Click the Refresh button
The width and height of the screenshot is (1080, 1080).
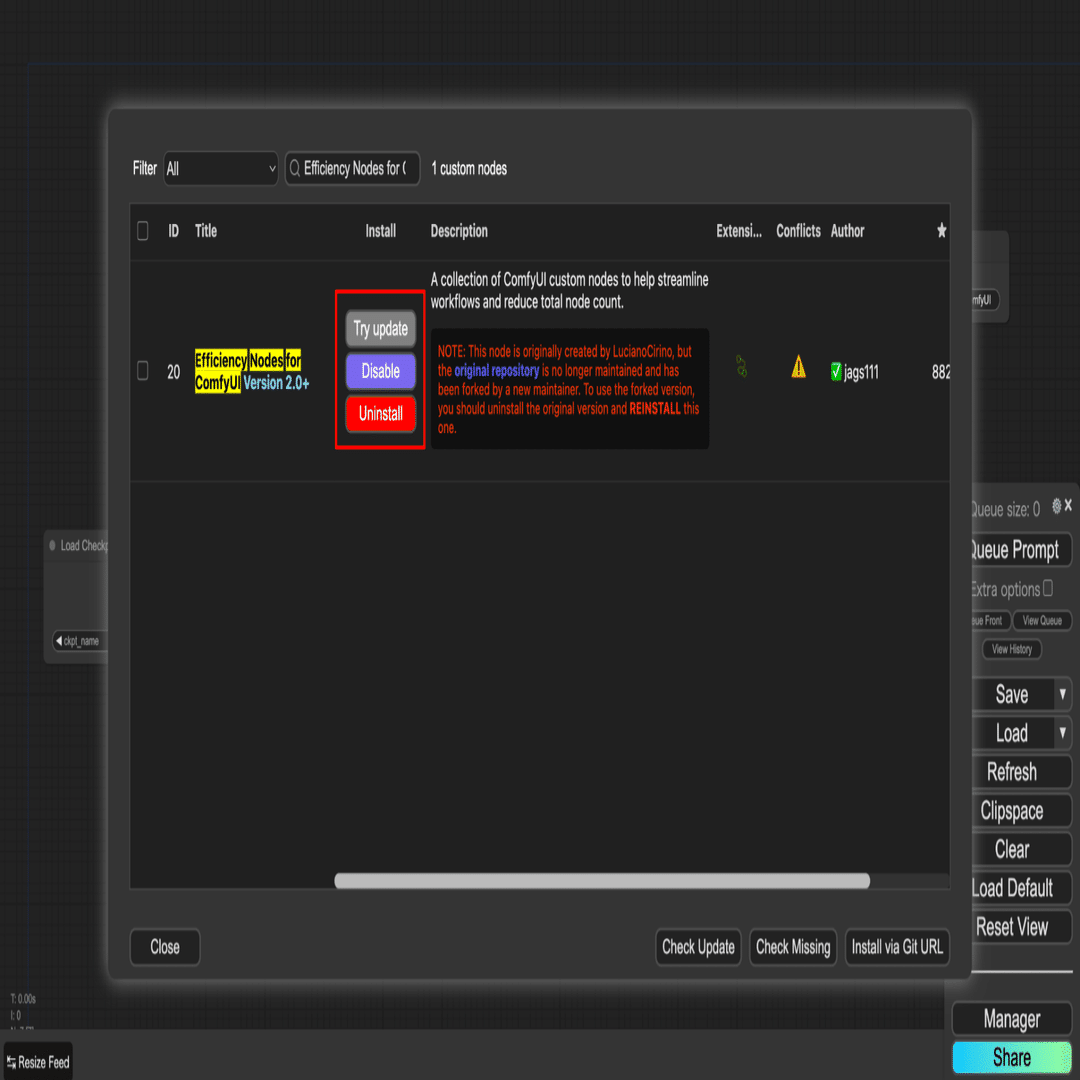tap(1021, 771)
